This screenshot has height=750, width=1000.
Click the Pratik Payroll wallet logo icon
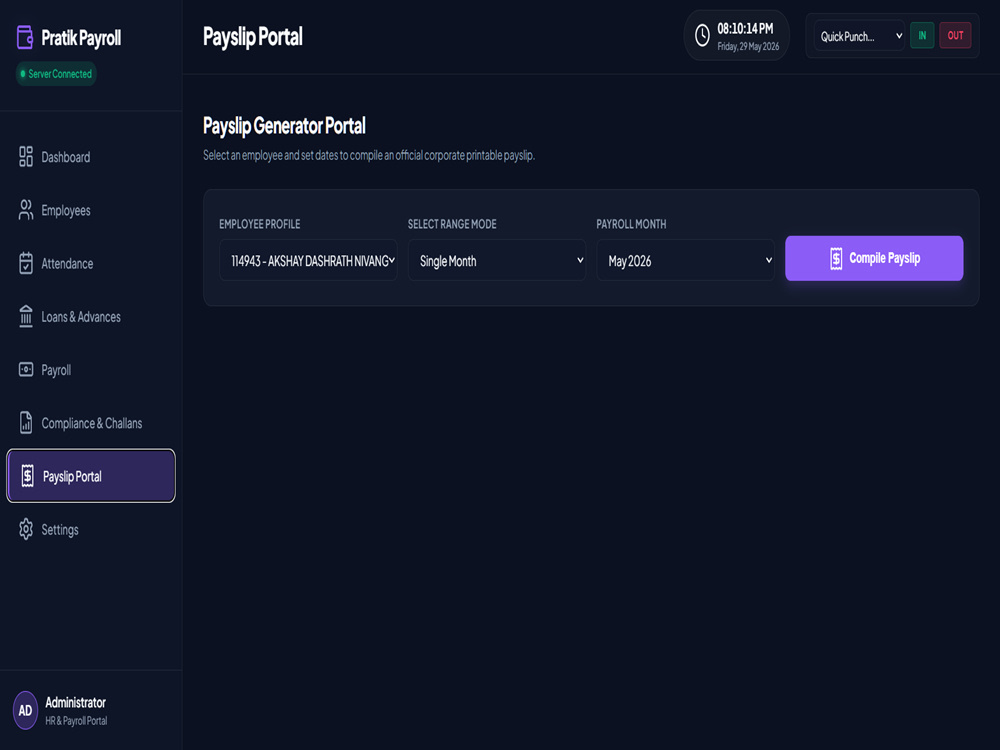(25, 38)
